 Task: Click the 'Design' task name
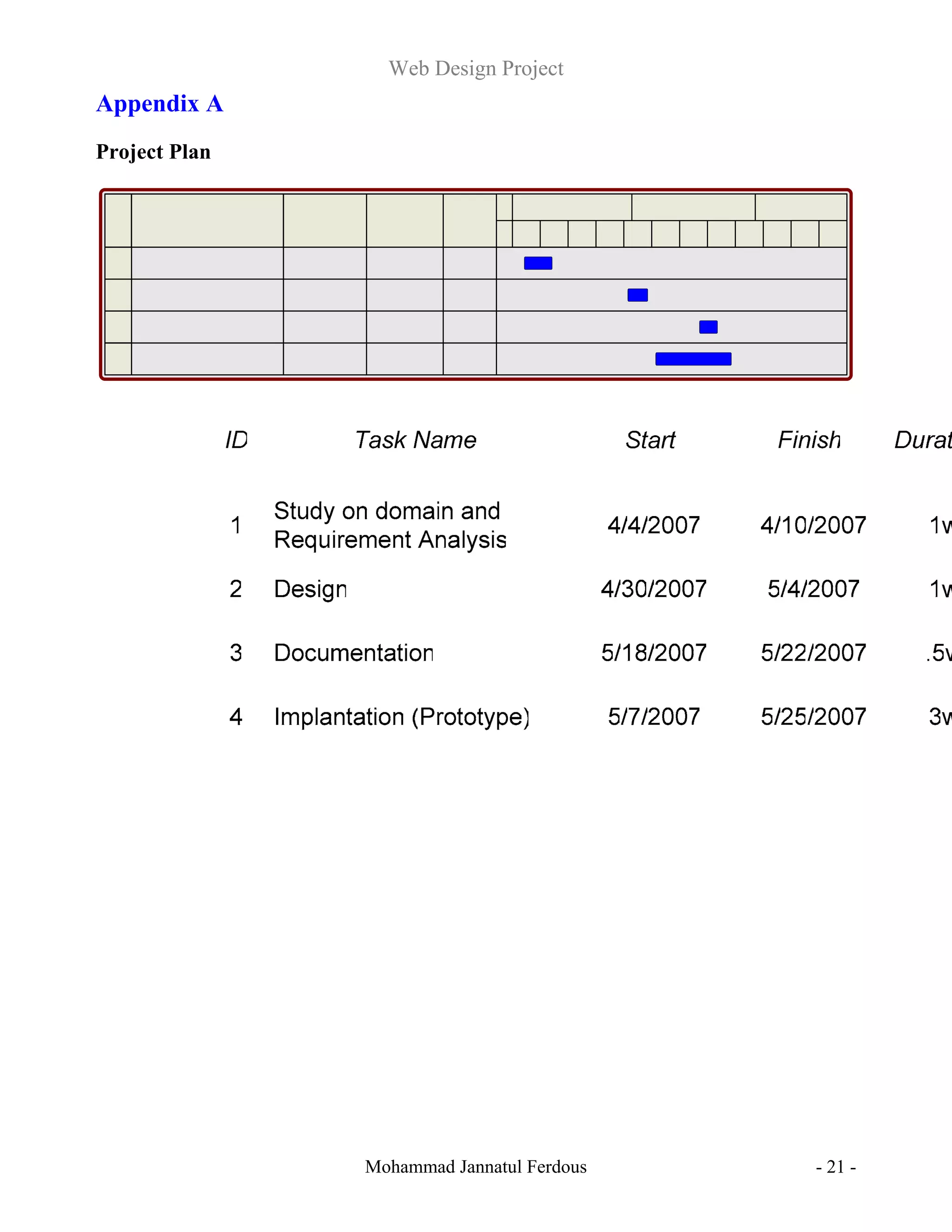[x=310, y=590]
